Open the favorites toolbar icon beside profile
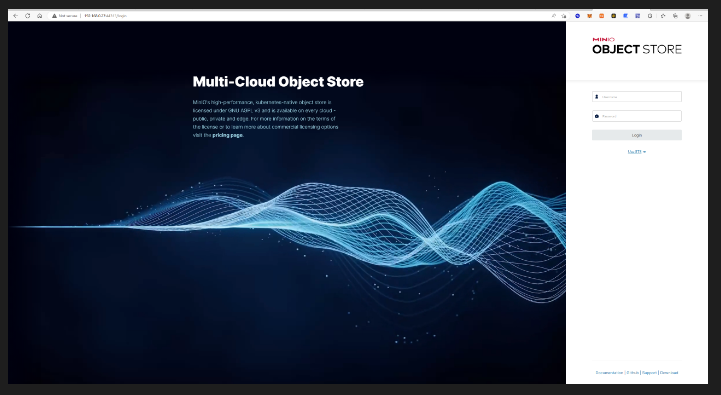 (675, 16)
